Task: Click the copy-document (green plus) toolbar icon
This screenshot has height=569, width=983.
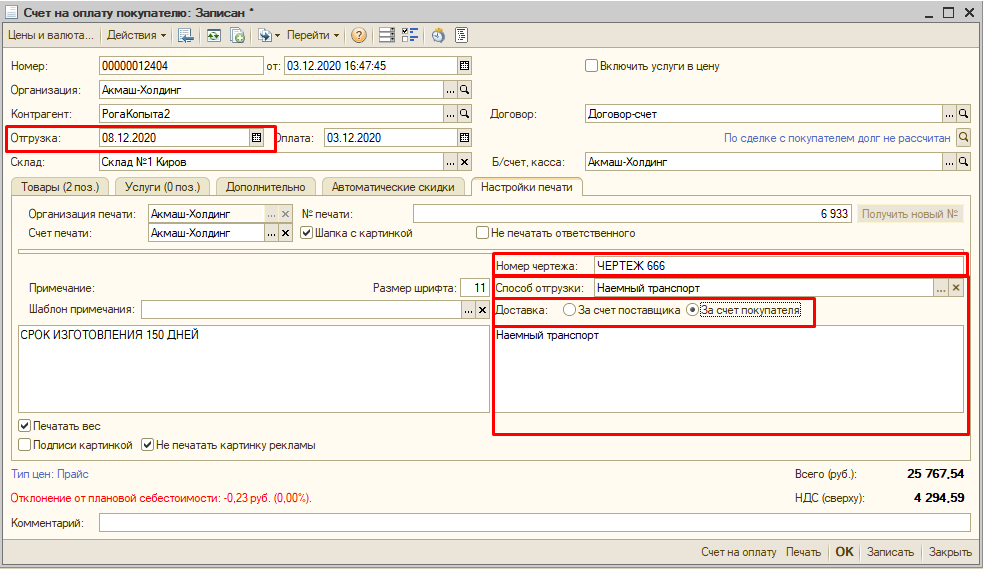Action: tap(238, 35)
